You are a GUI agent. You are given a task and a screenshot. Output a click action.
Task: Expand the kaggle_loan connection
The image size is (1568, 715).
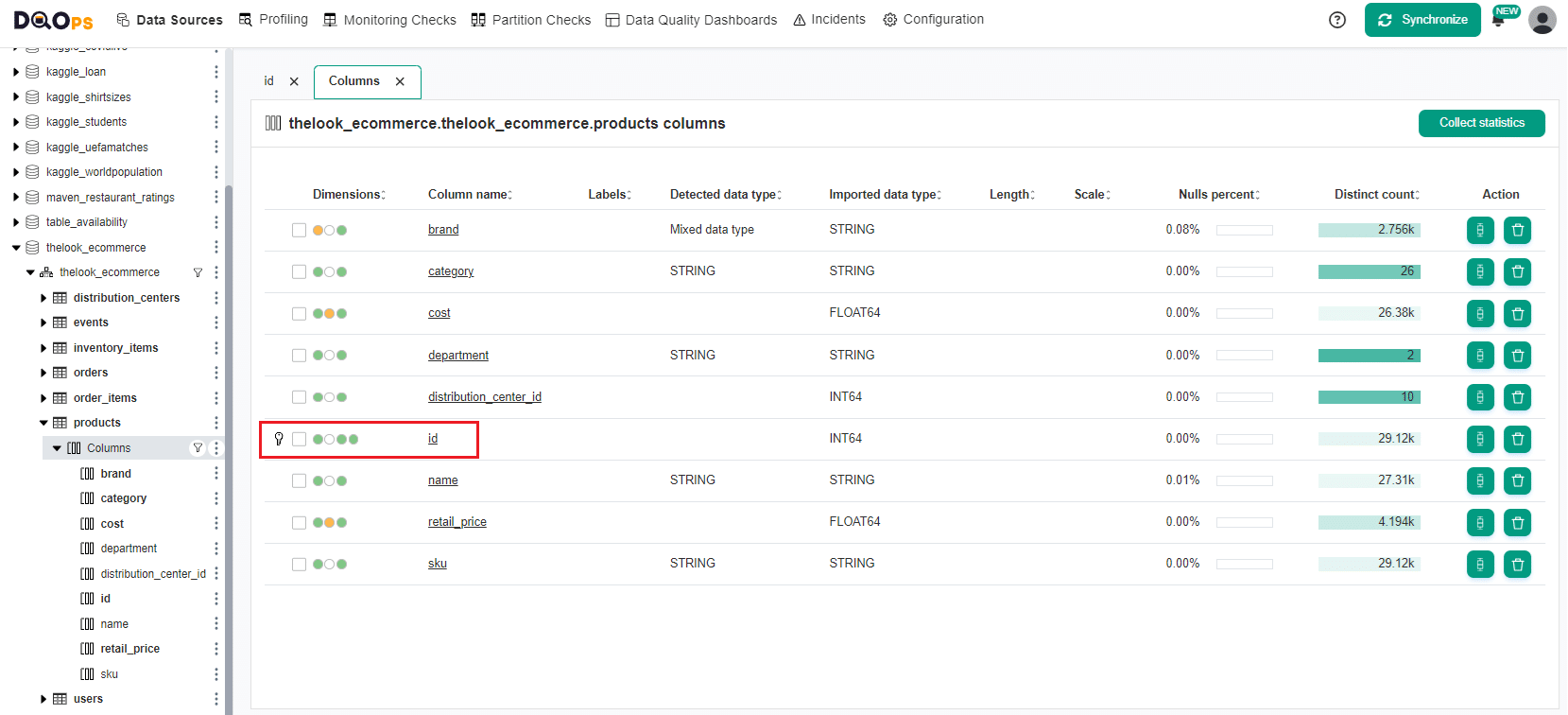16,72
